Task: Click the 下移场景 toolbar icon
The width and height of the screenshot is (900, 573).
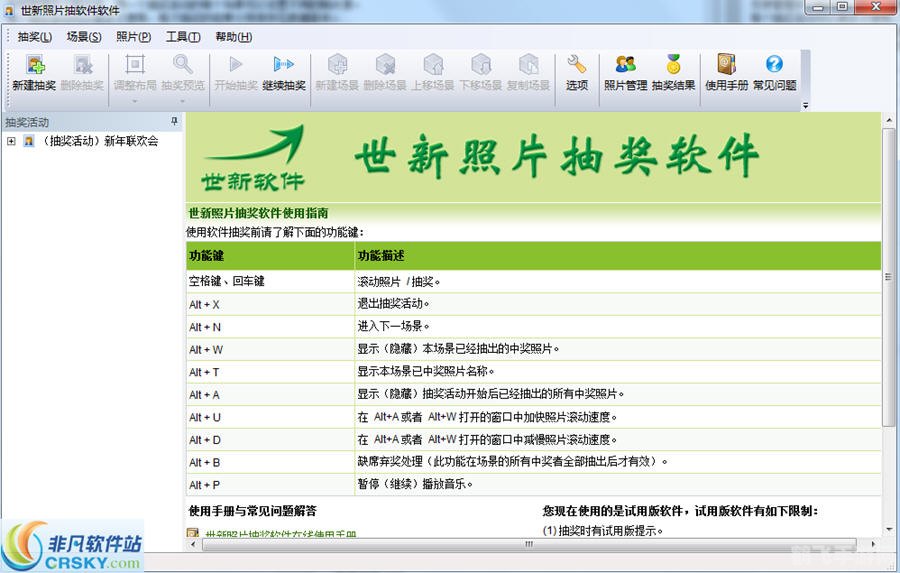Action: tap(481, 64)
